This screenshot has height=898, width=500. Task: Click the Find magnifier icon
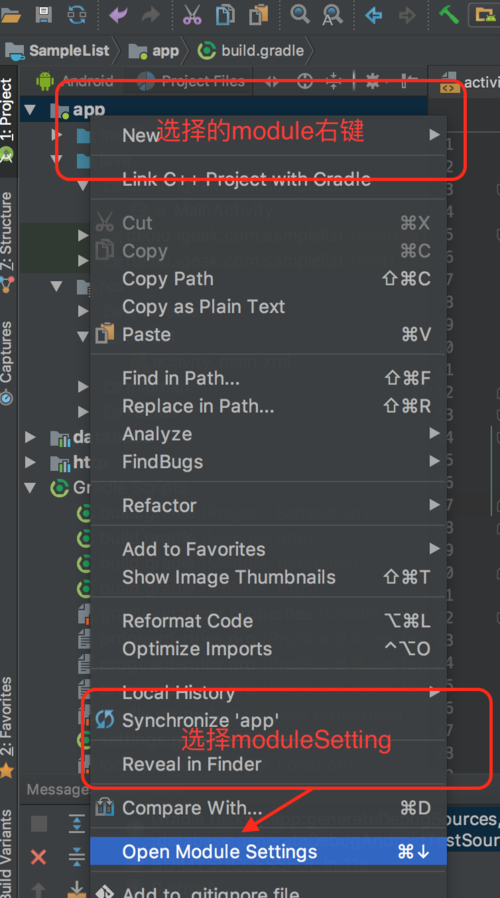coord(300,14)
